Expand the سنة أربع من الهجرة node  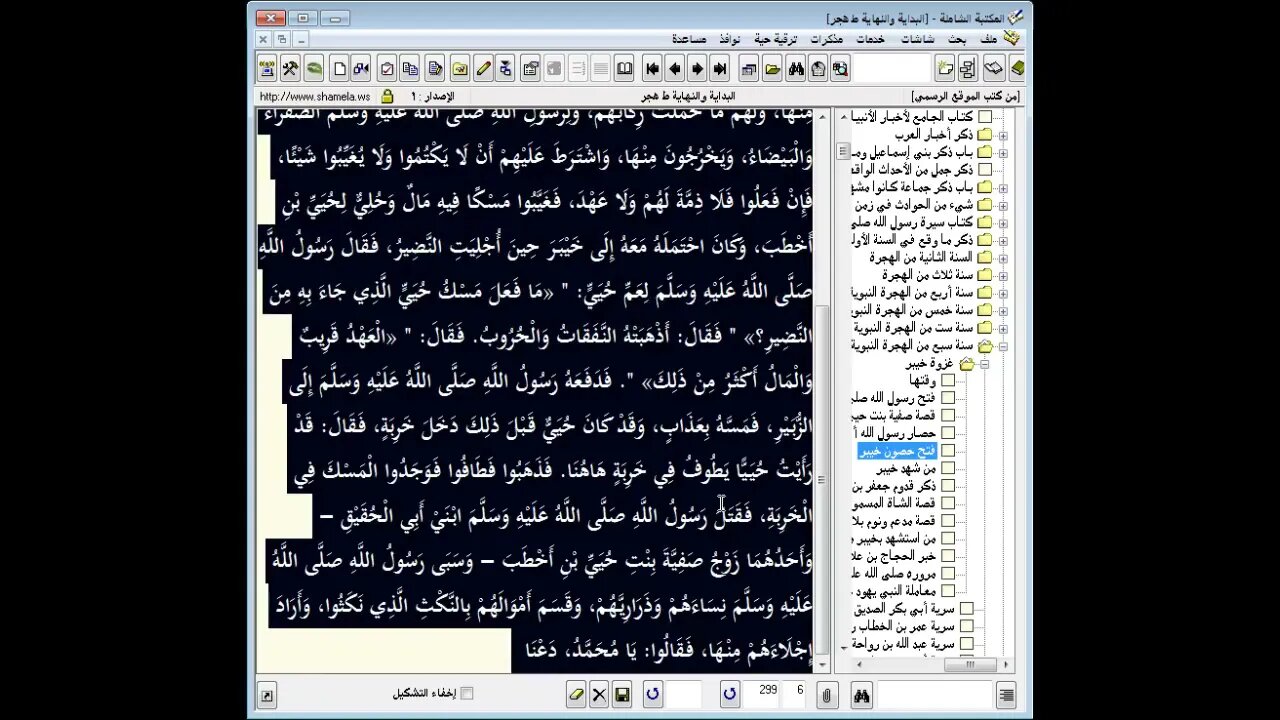click(x=1003, y=292)
